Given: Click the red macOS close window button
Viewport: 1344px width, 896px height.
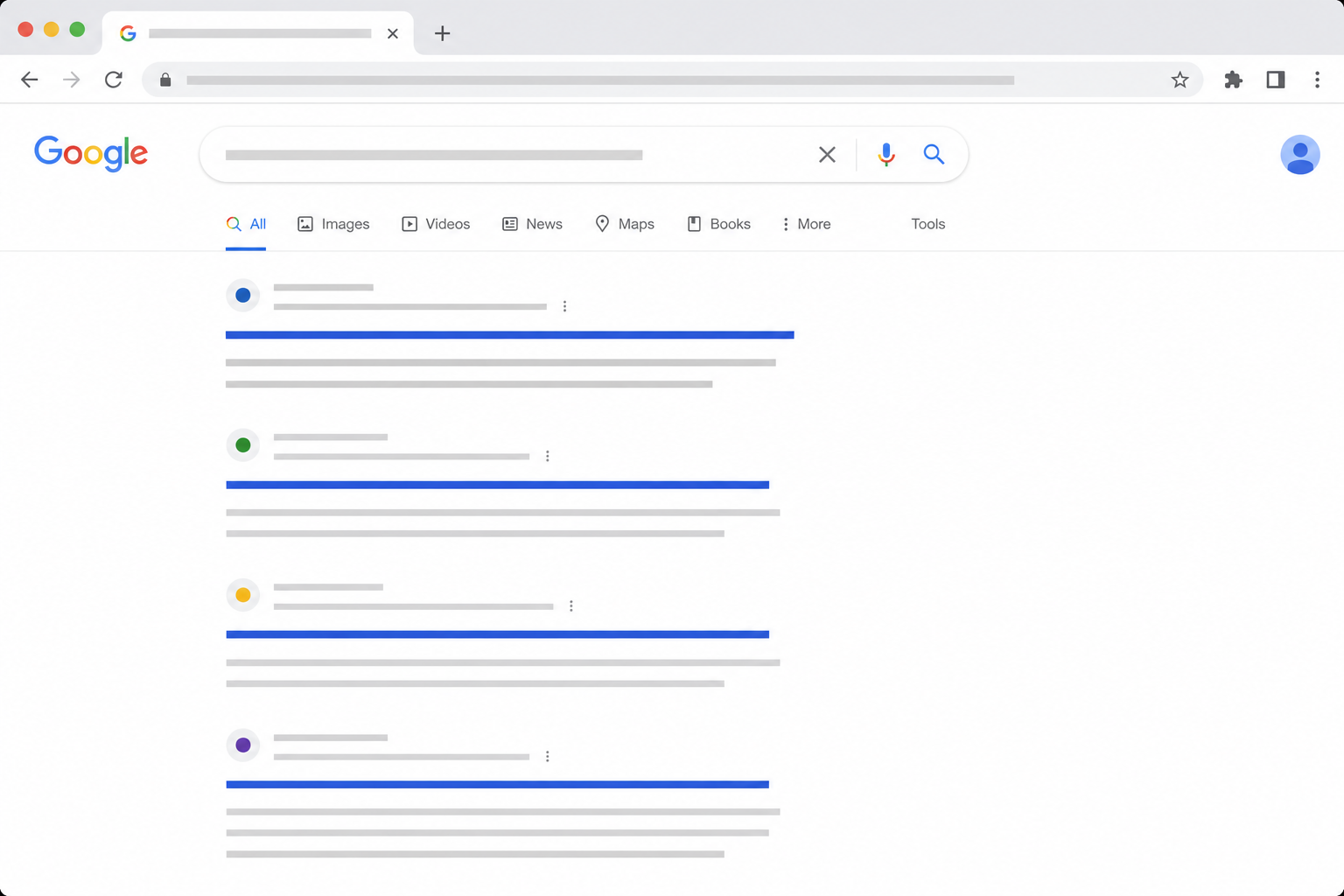Looking at the screenshot, I should pyautogui.click(x=25, y=29).
